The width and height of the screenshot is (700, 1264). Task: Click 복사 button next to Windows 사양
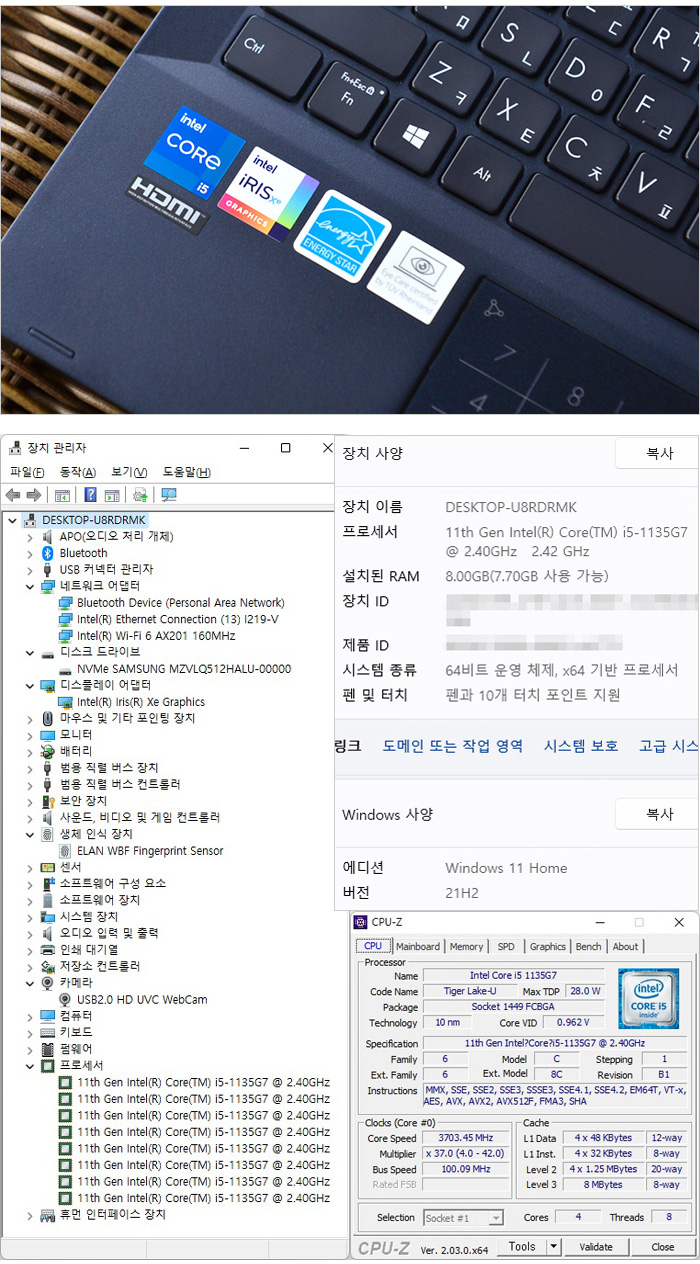pyautogui.click(x=659, y=814)
